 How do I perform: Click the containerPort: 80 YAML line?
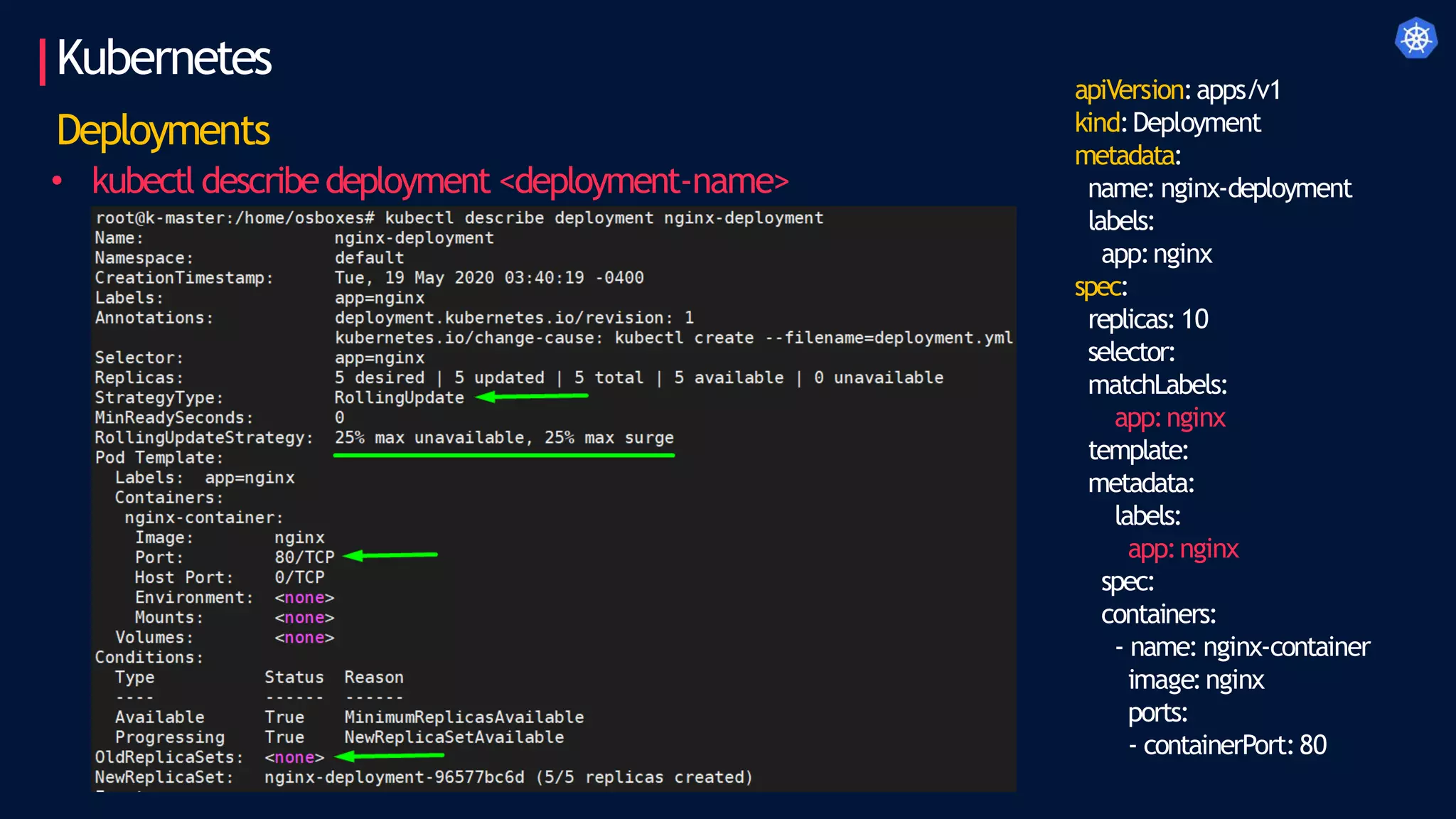[1228, 745]
